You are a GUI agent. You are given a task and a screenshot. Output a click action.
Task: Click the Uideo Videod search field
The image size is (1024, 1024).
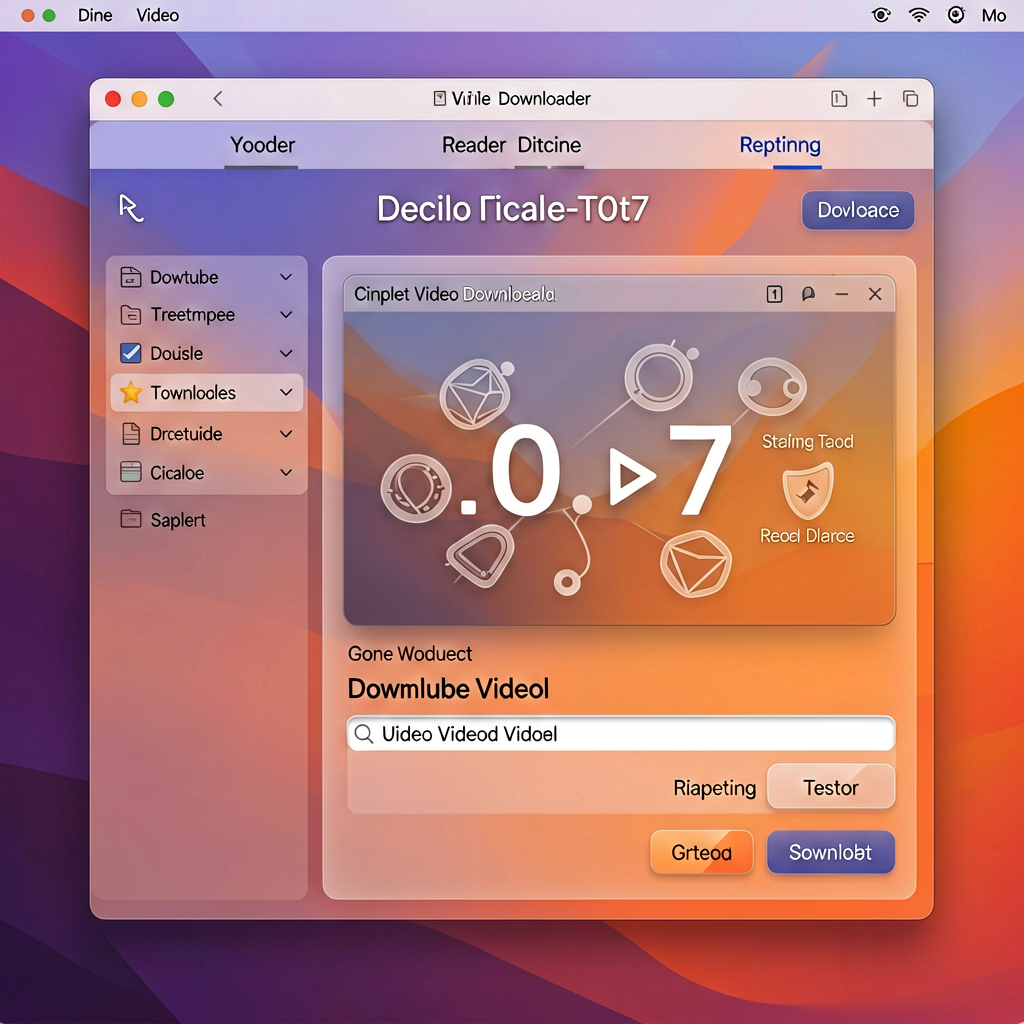(620, 734)
